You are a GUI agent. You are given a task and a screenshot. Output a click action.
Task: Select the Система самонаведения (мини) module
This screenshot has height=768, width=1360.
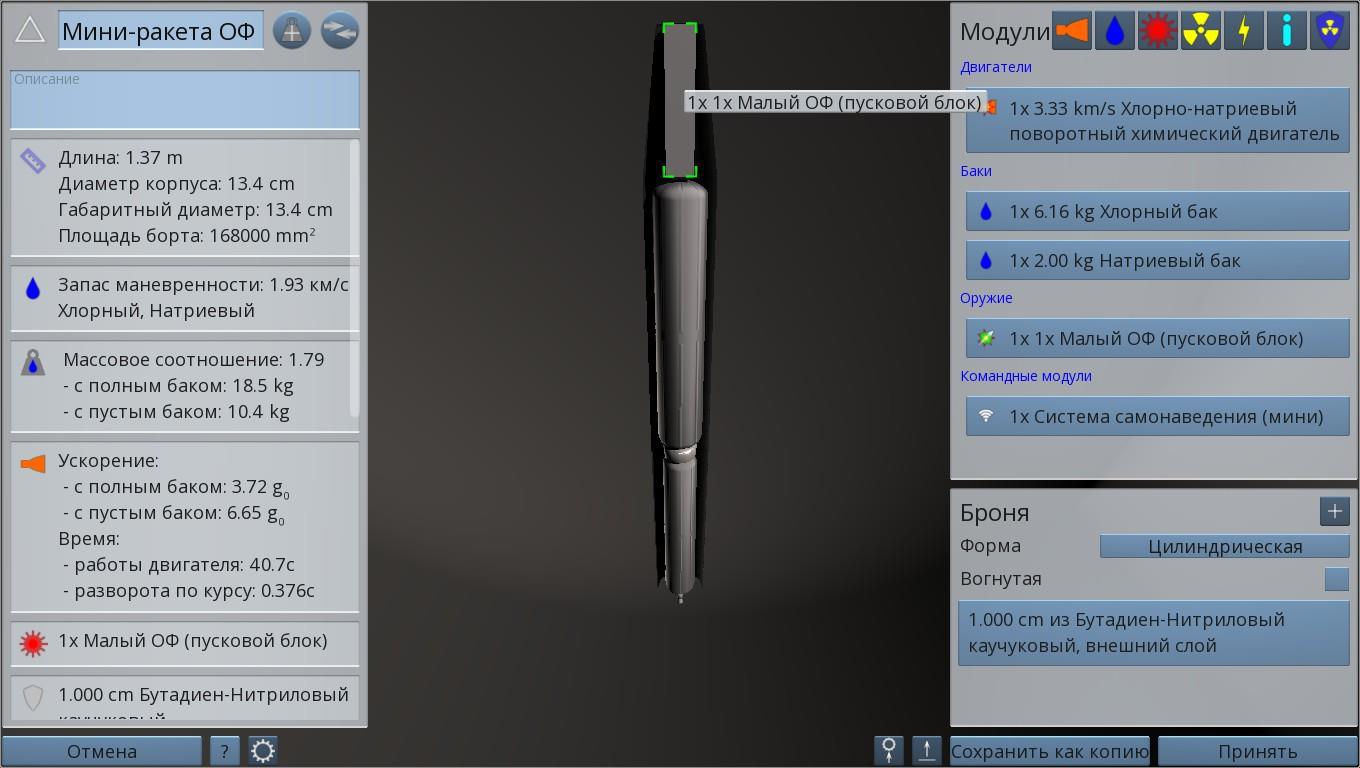pyautogui.click(x=1157, y=416)
